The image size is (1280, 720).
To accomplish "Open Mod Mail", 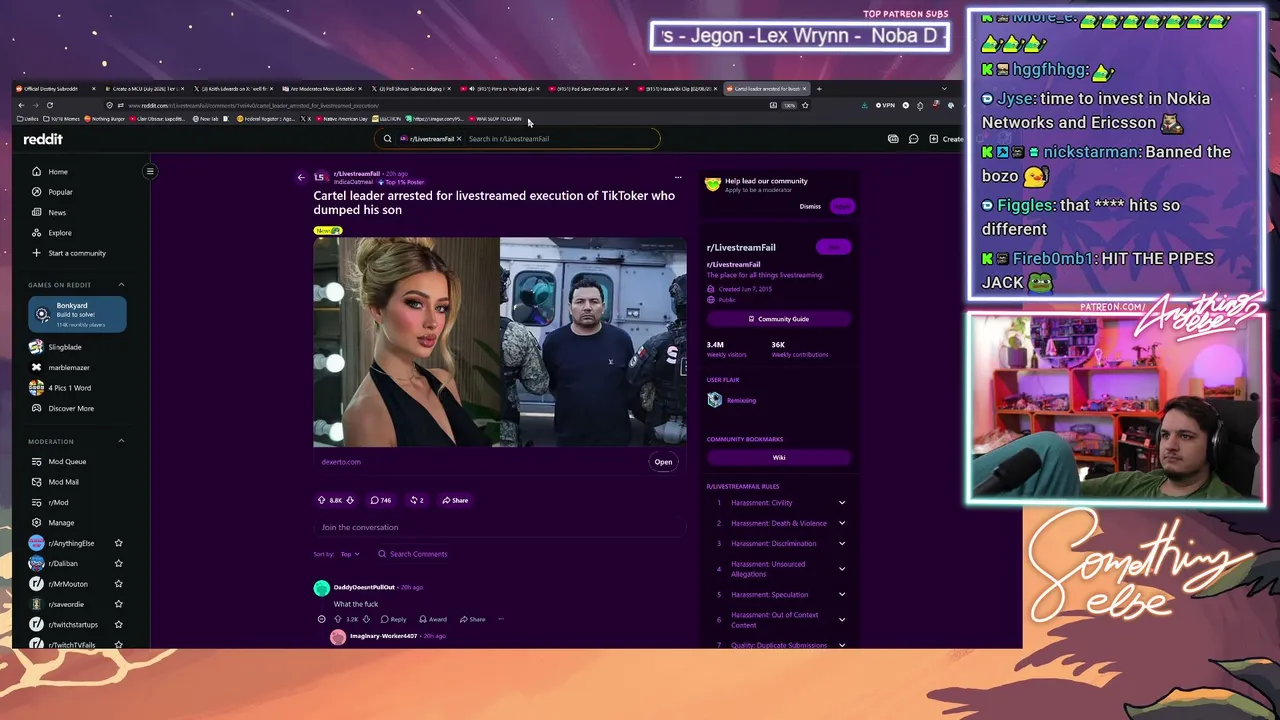I will click(63, 482).
